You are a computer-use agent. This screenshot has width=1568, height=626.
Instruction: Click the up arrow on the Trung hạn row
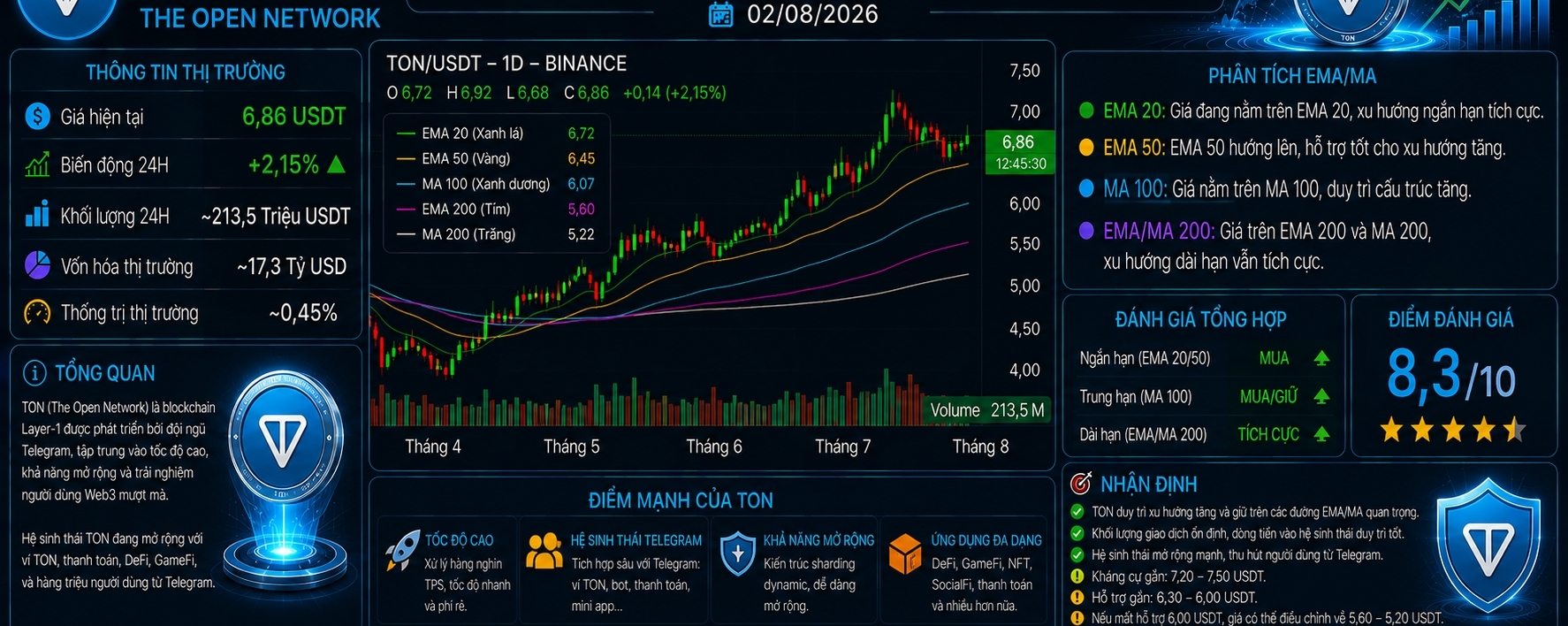coord(1321,396)
